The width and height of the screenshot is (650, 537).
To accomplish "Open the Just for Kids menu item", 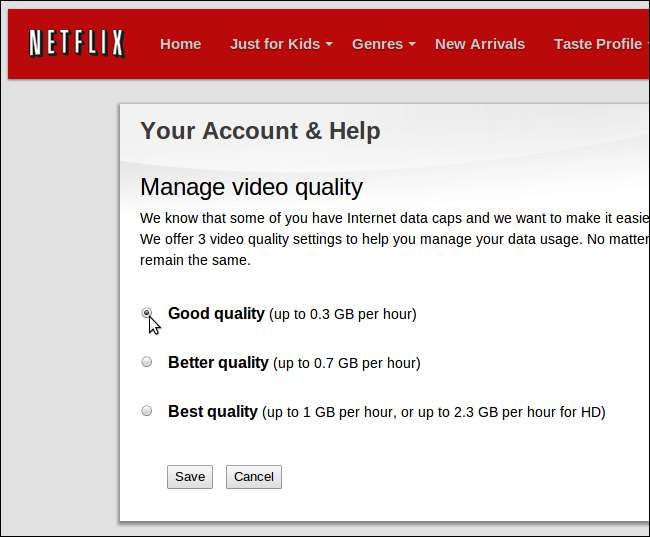I will (274, 44).
